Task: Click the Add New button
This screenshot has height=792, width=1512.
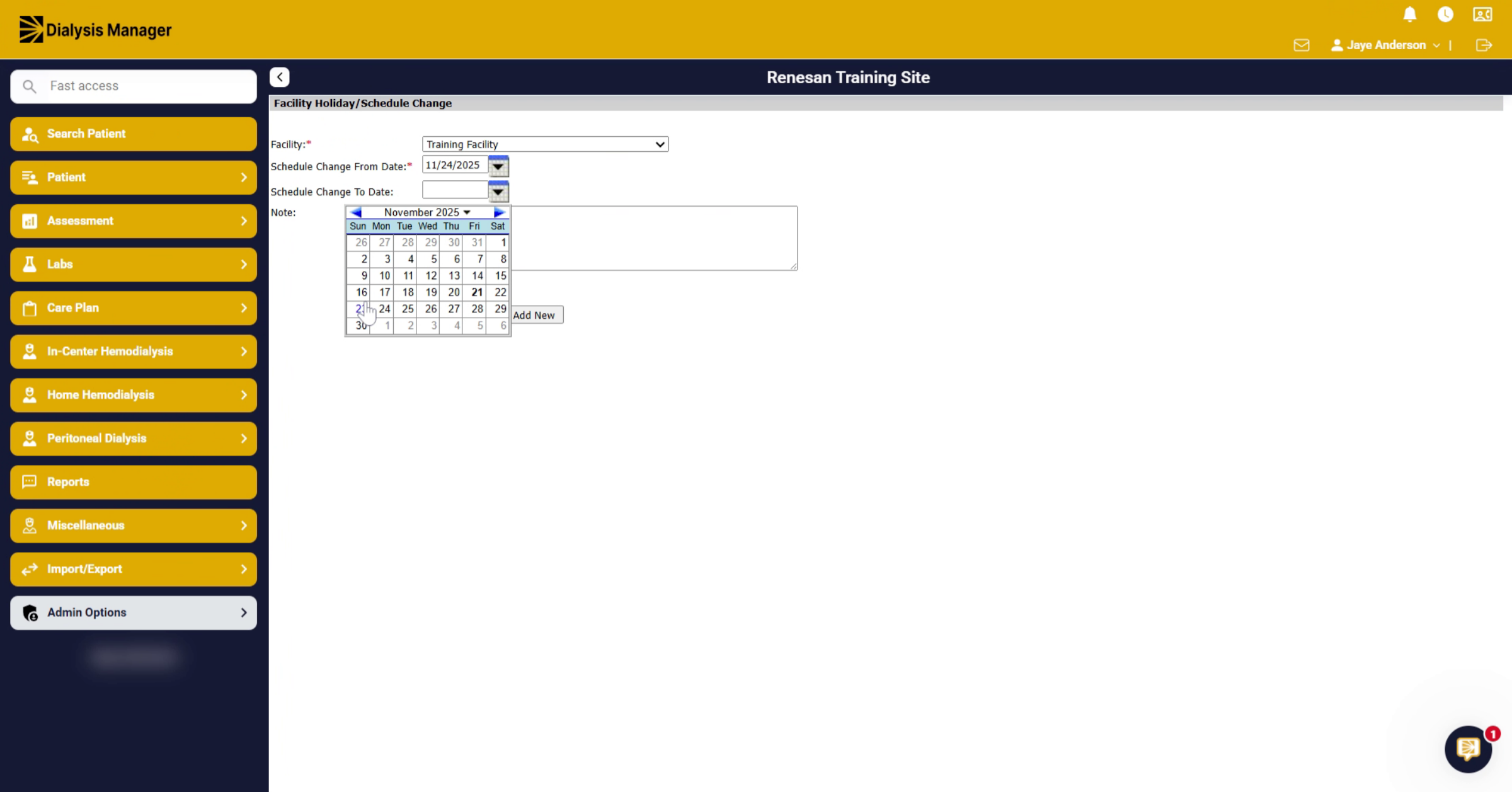Action: point(534,315)
